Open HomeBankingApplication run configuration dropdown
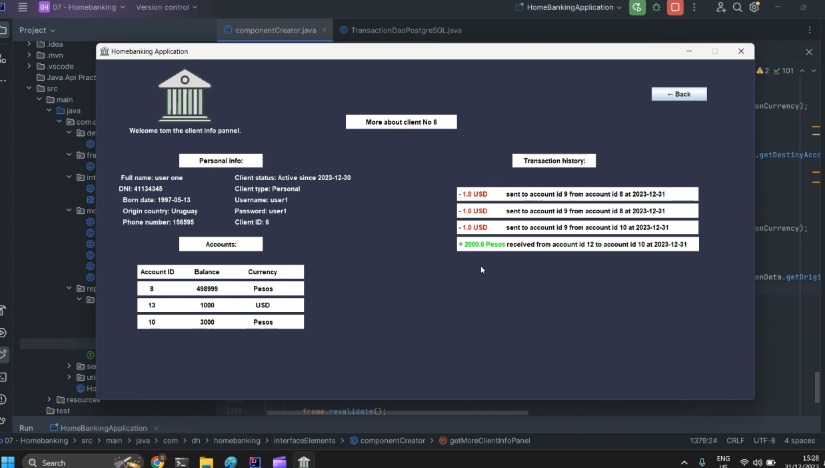 tap(569, 7)
